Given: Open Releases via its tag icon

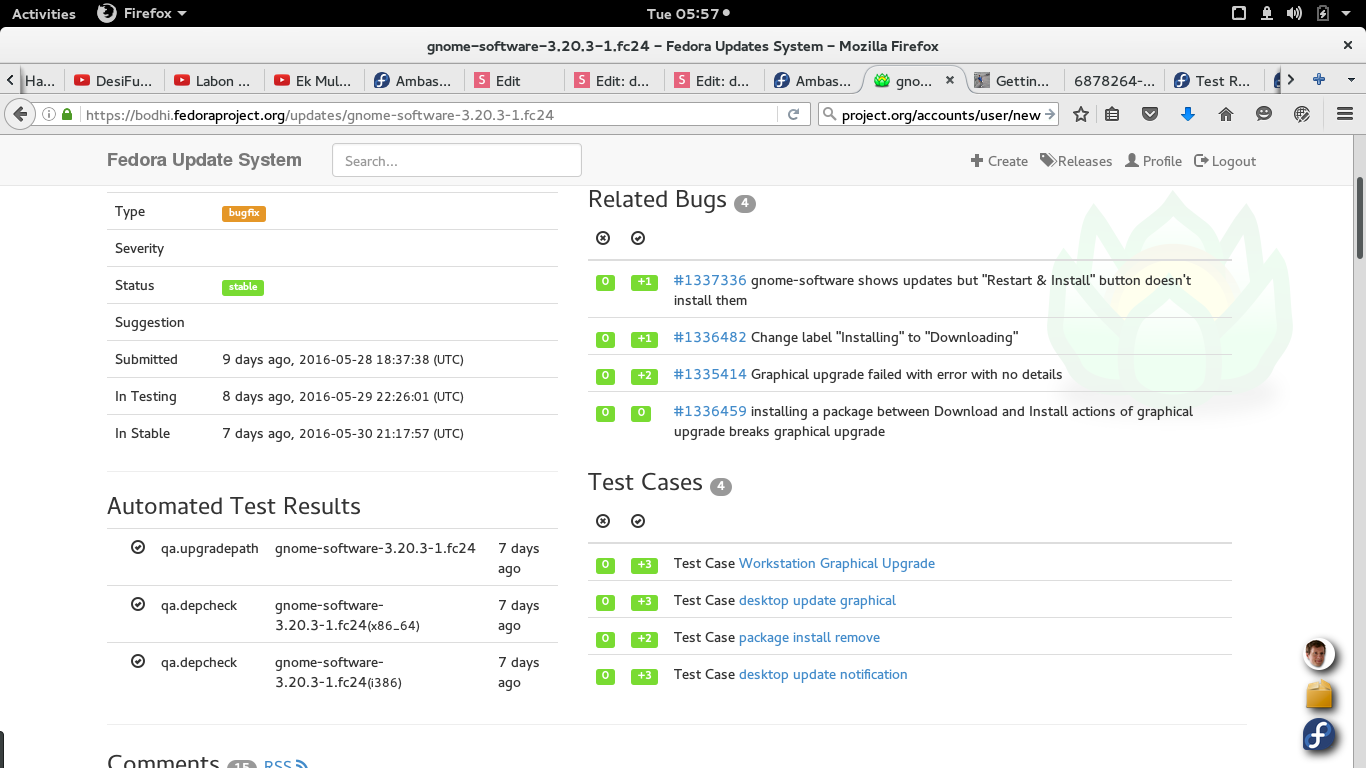Looking at the screenshot, I should tap(1047, 160).
